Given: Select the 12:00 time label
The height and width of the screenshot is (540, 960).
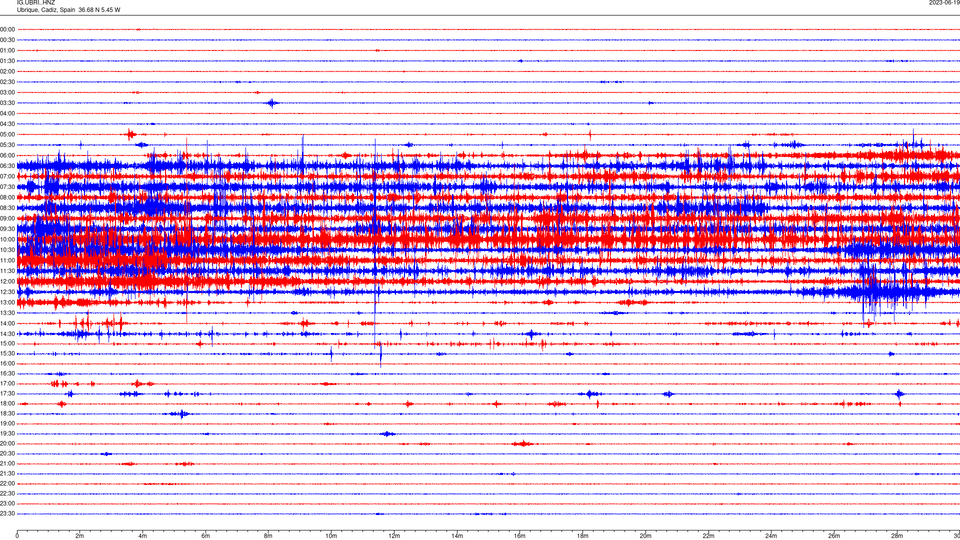Looking at the screenshot, I should tap(7, 282).
